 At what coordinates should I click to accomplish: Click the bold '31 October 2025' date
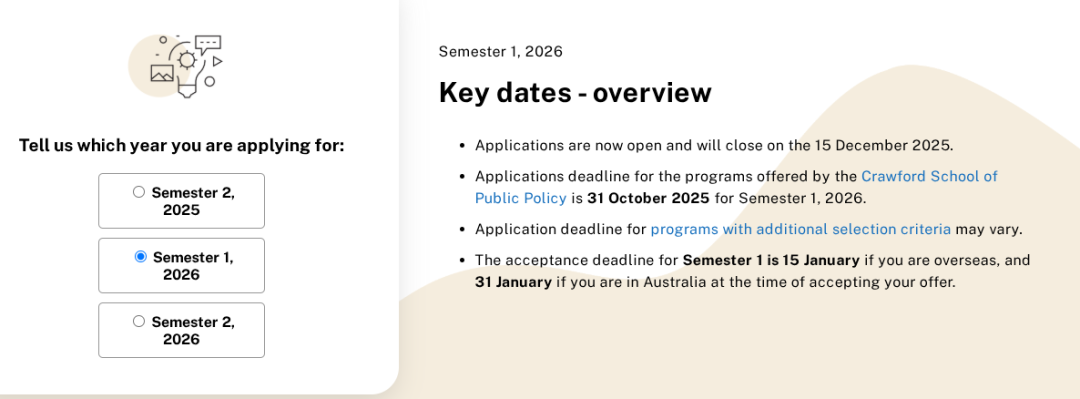[x=648, y=198]
